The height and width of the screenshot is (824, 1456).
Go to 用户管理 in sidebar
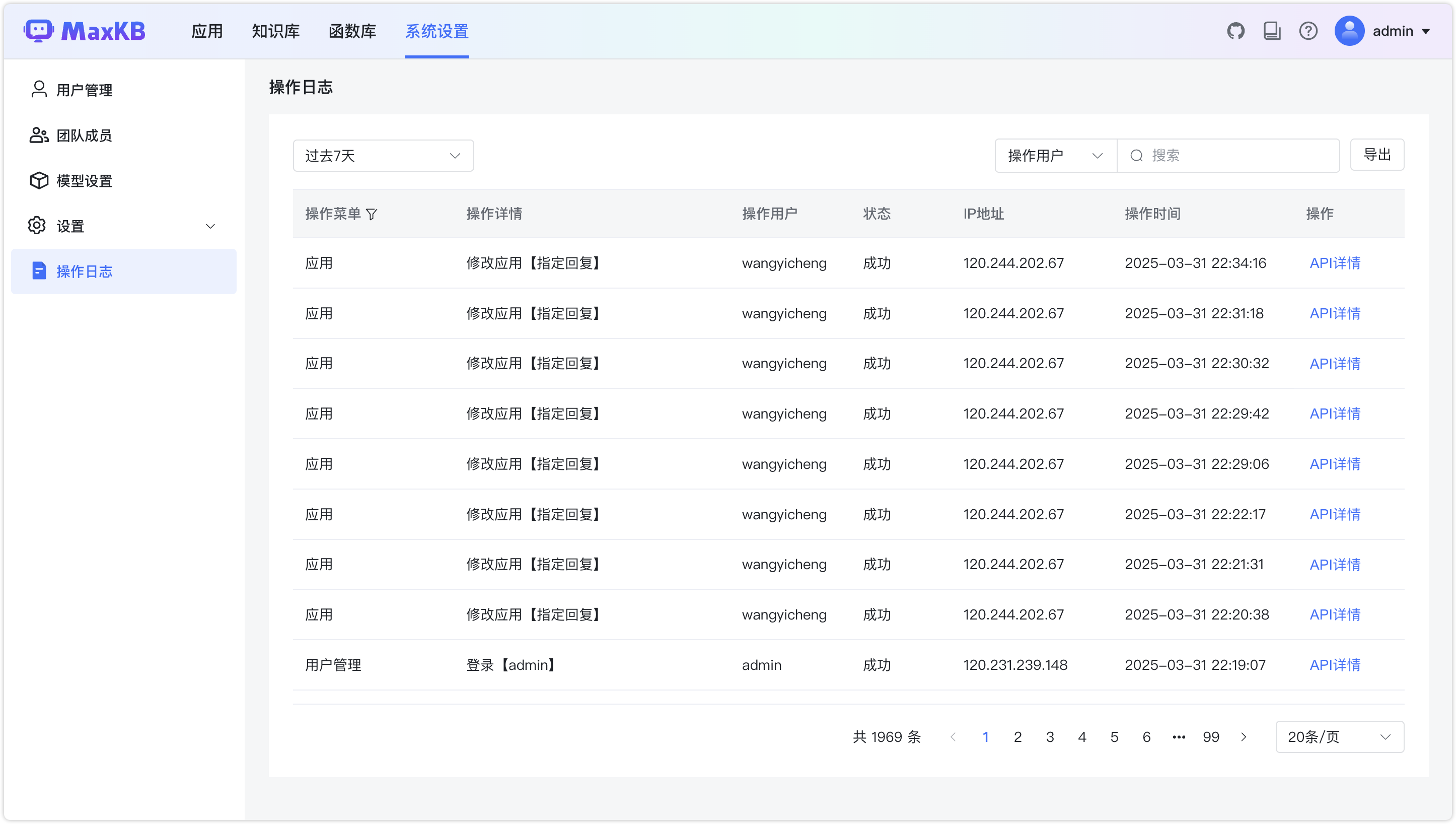pos(84,90)
